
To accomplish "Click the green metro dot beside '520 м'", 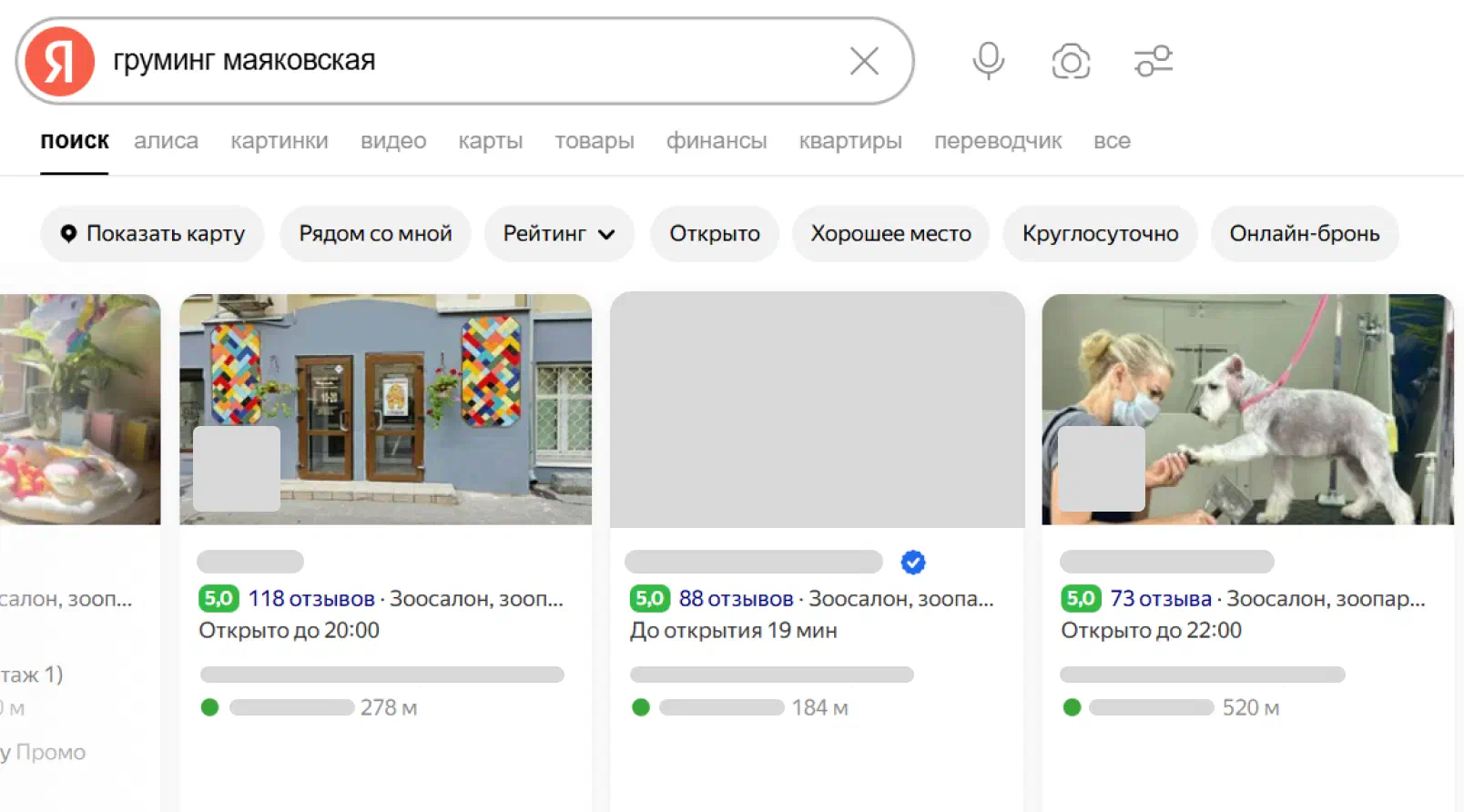I will pos(1072,707).
